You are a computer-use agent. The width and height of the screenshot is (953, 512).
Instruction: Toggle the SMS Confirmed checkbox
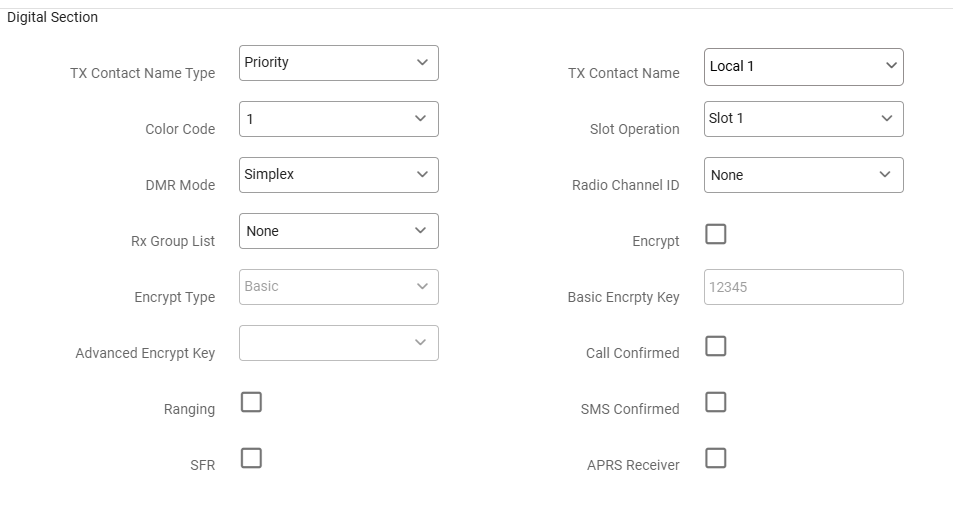coord(716,402)
